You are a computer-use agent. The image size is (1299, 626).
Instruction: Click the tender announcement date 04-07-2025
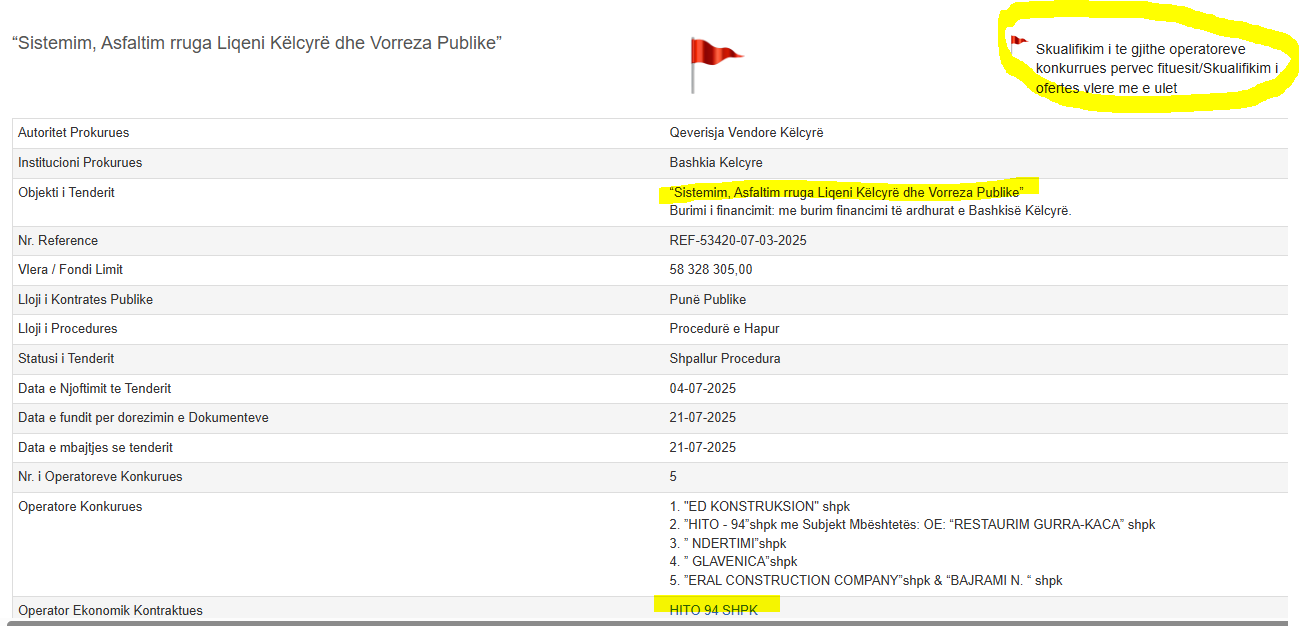coord(702,389)
